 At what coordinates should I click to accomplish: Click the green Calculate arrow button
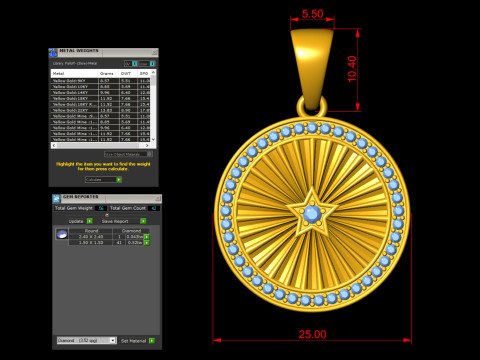pyautogui.click(x=119, y=180)
